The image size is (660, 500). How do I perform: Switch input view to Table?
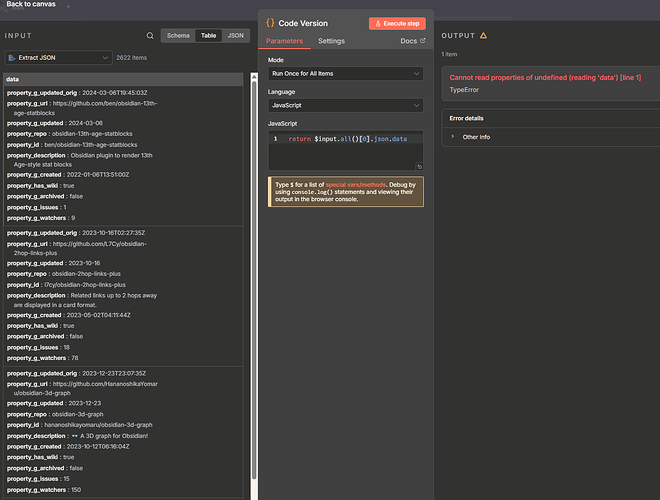pyautogui.click(x=209, y=35)
